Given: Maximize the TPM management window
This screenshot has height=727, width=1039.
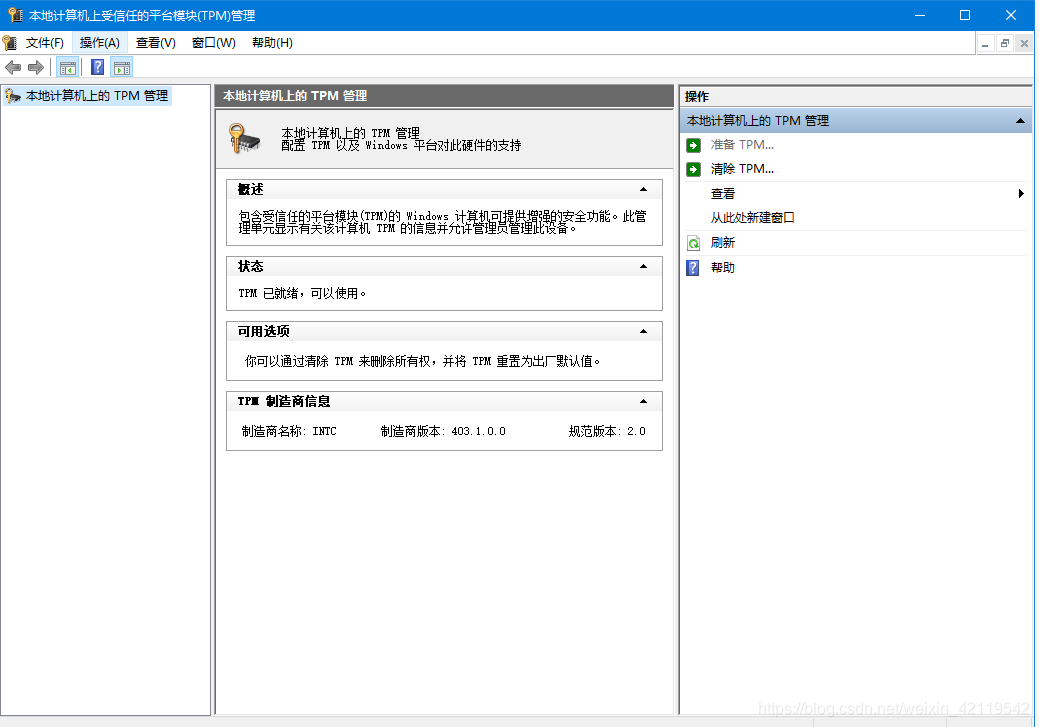Looking at the screenshot, I should pyautogui.click(x=965, y=15).
